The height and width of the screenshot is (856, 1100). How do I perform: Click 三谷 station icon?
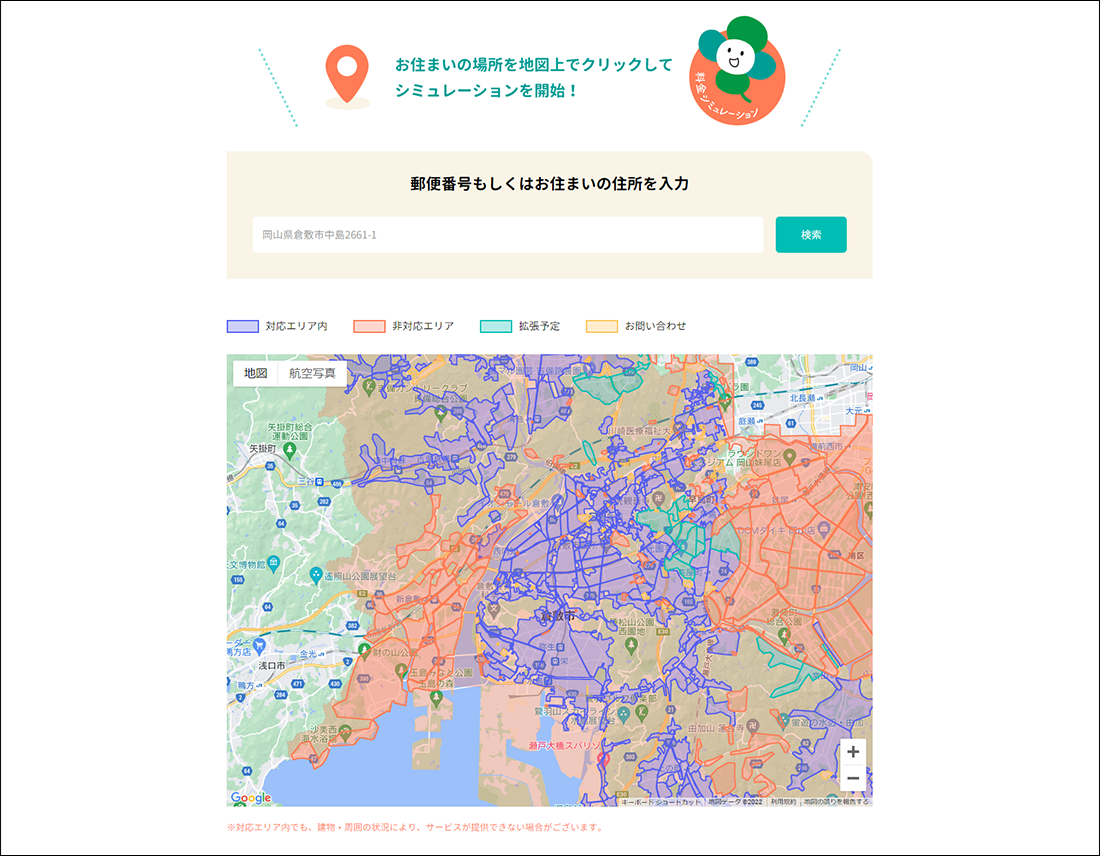pos(320,481)
